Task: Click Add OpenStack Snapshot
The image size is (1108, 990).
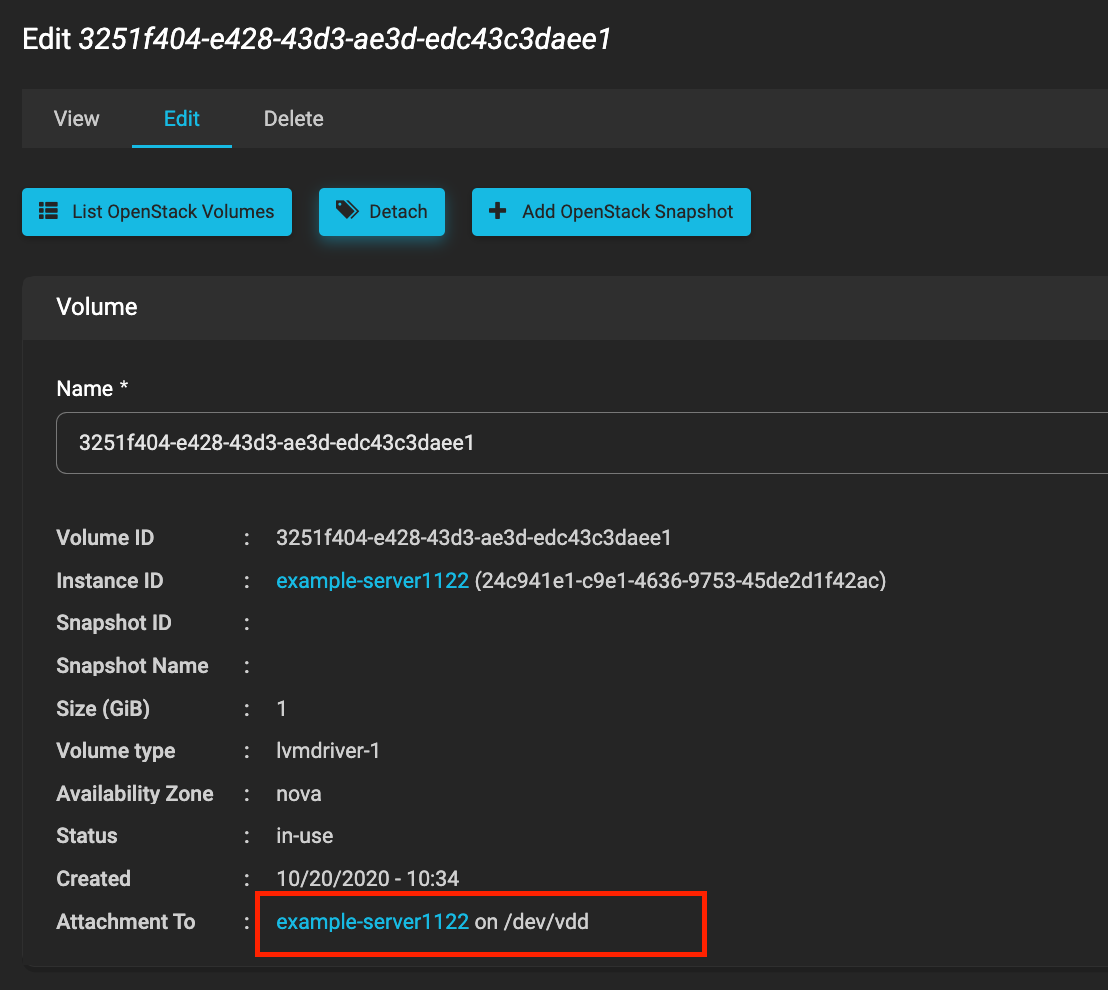Action: pyautogui.click(x=611, y=211)
